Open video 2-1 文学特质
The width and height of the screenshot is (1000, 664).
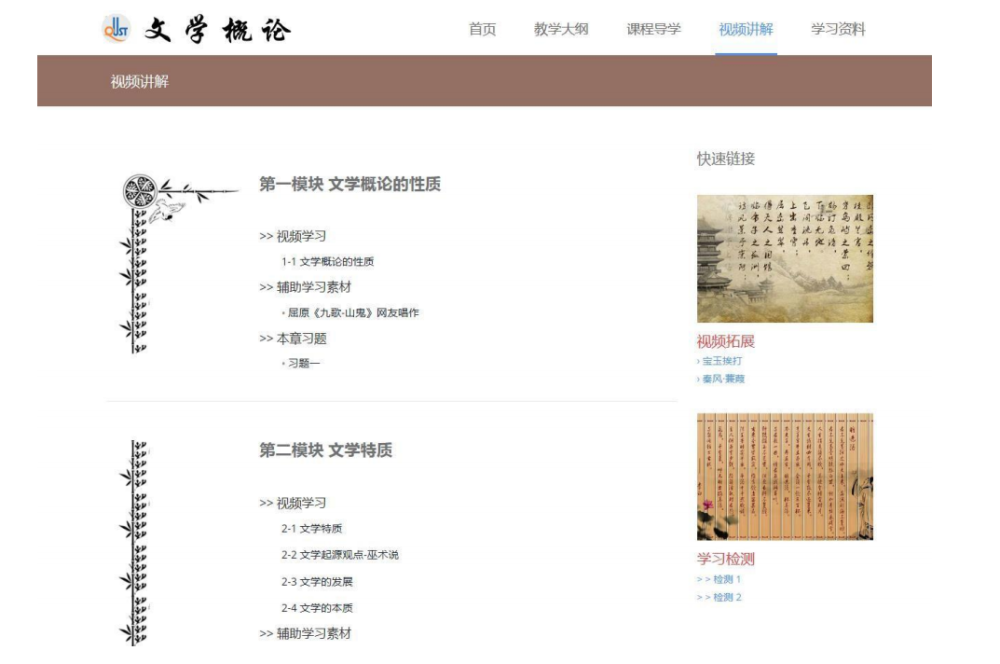click(x=311, y=528)
